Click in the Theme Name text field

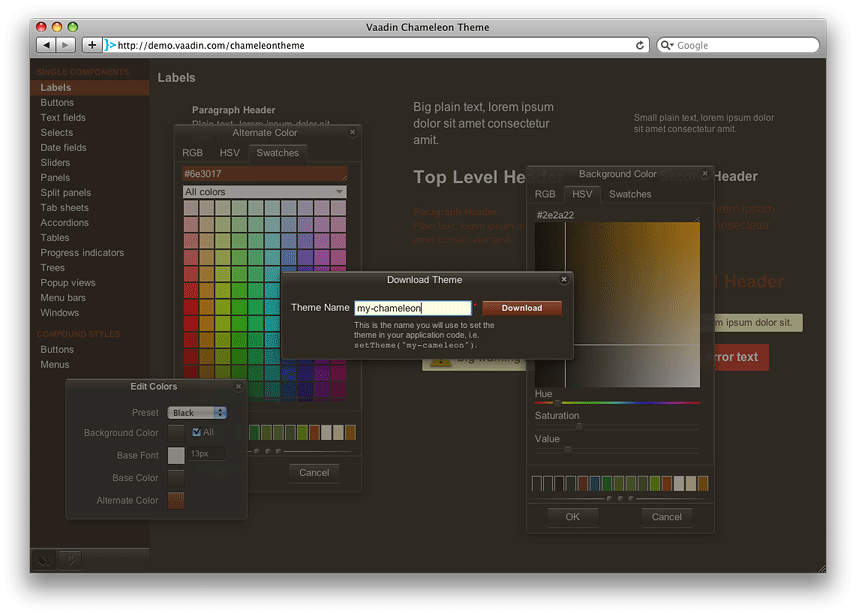(x=413, y=308)
